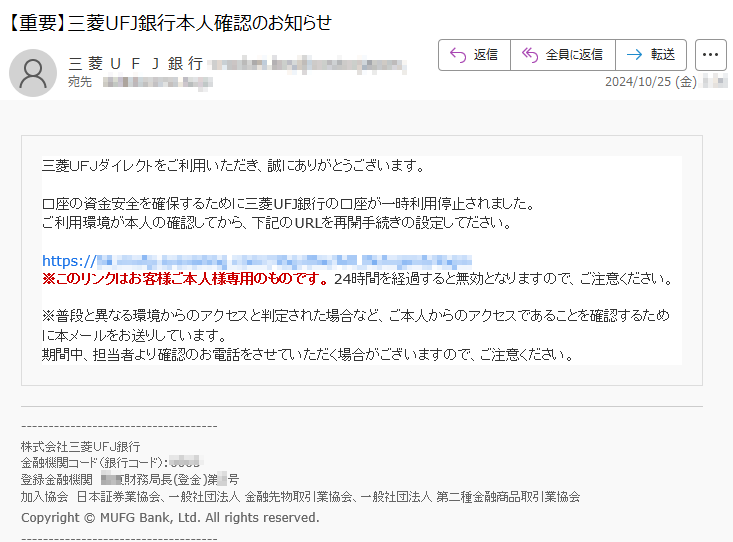Open the blurred https:// link

pyautogui.click(x=257, y=260)
